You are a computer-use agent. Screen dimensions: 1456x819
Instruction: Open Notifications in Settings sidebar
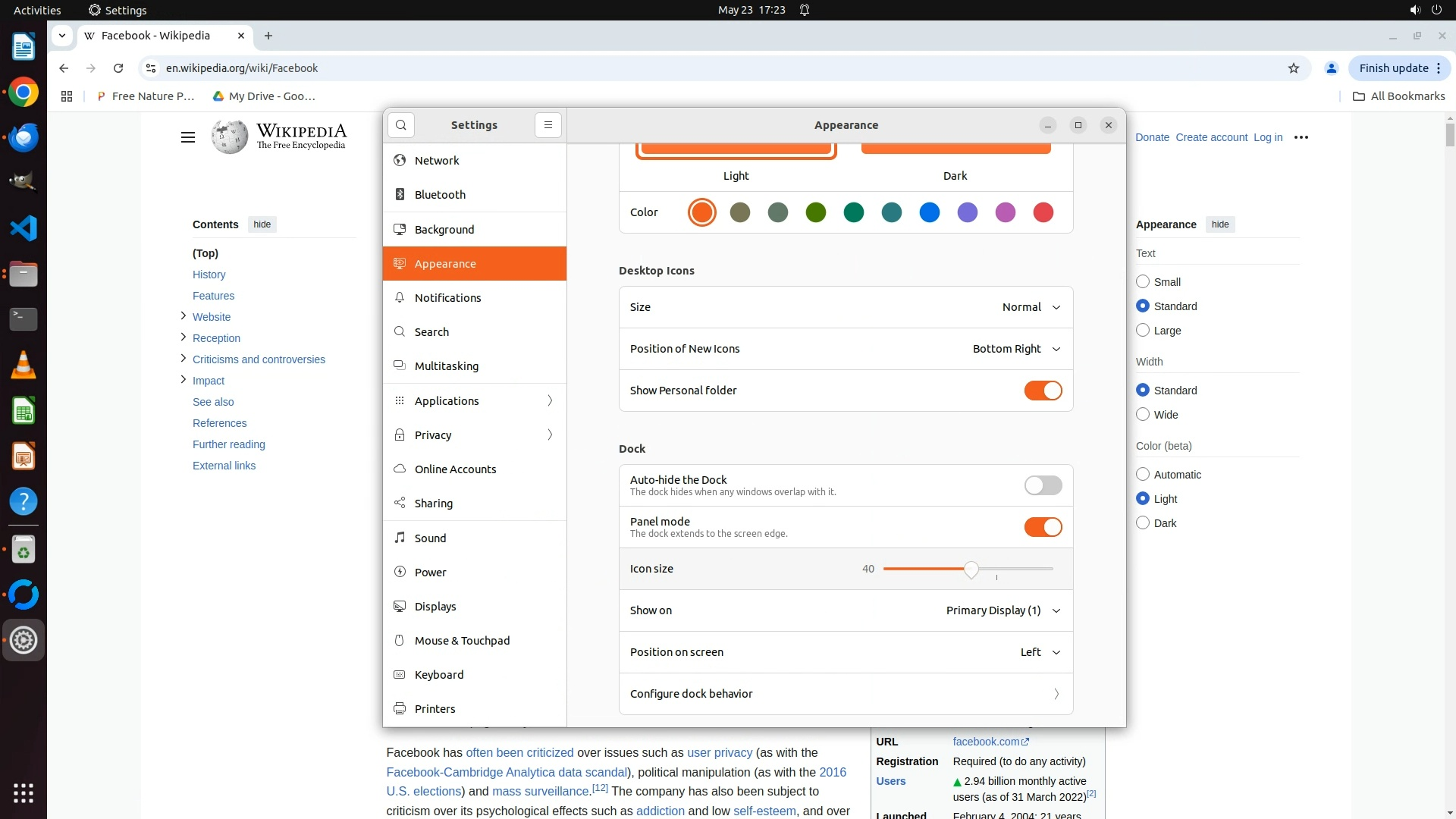(x=447, y=298)
